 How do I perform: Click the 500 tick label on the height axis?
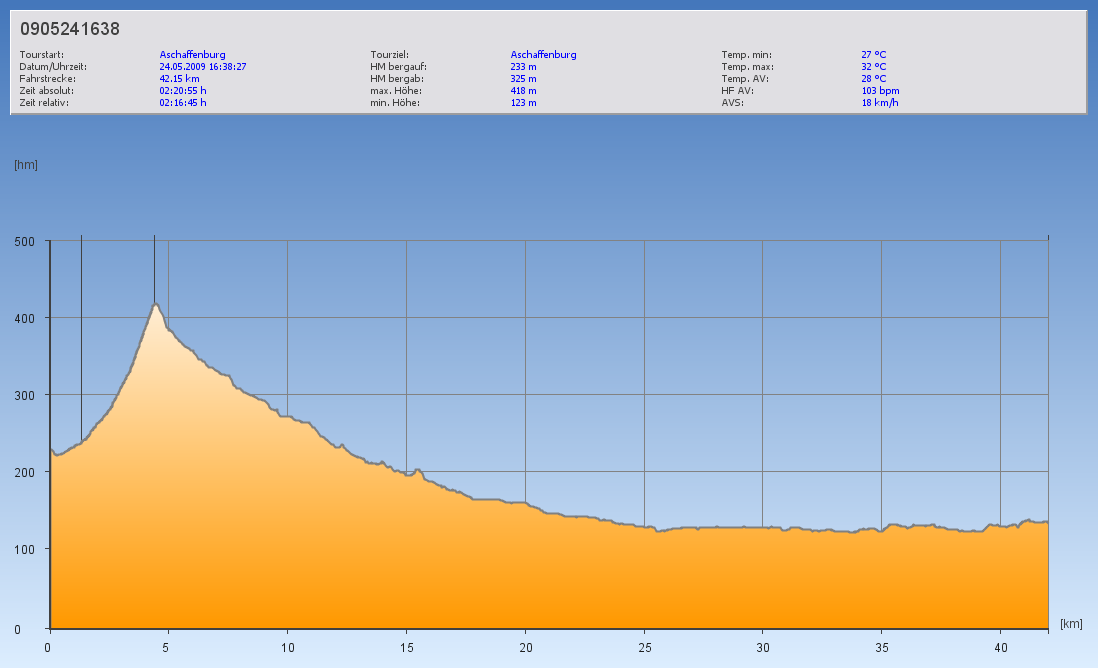(24, 241)
